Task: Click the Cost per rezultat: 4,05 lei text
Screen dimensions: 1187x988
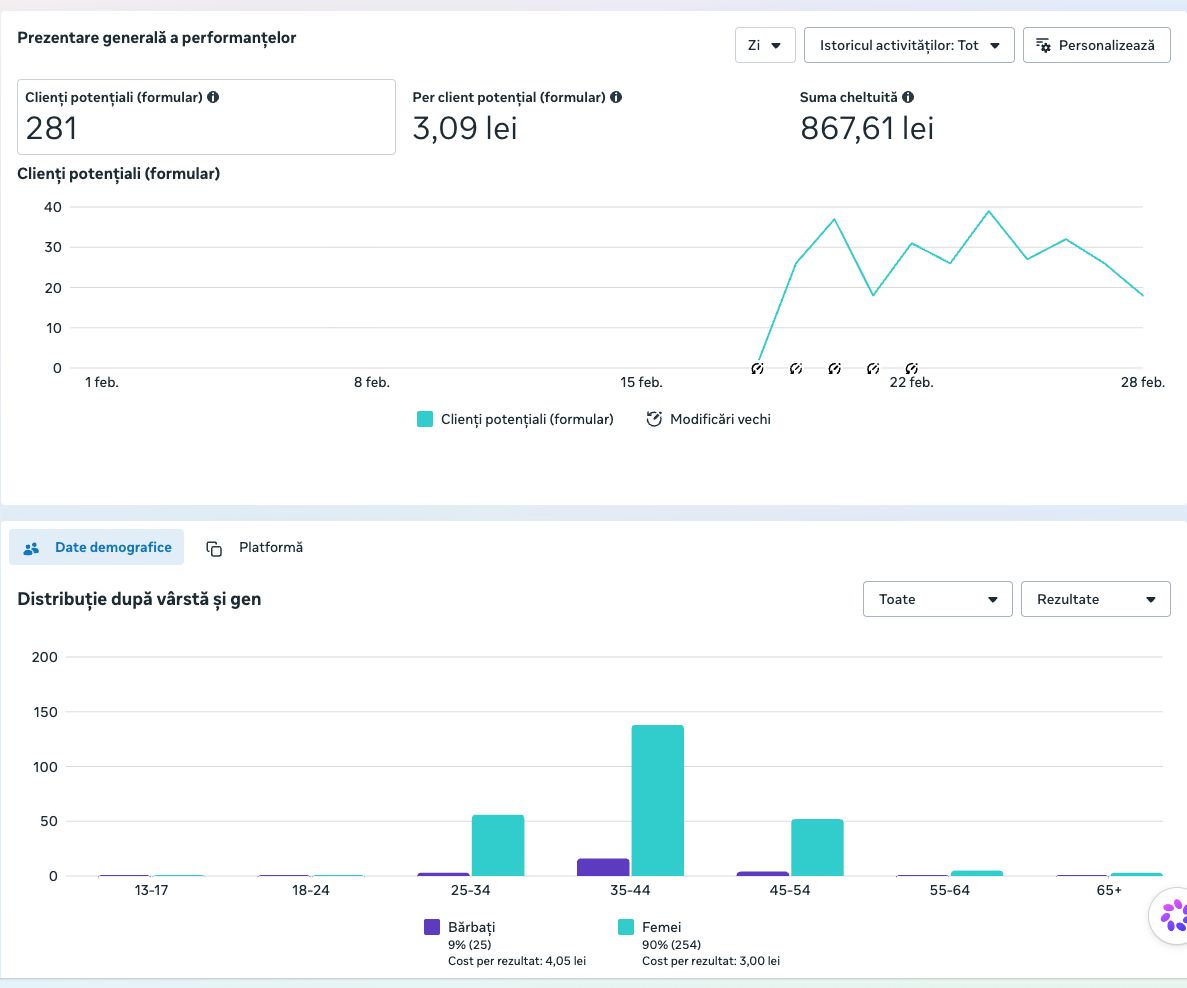Action: coord(517,962)
